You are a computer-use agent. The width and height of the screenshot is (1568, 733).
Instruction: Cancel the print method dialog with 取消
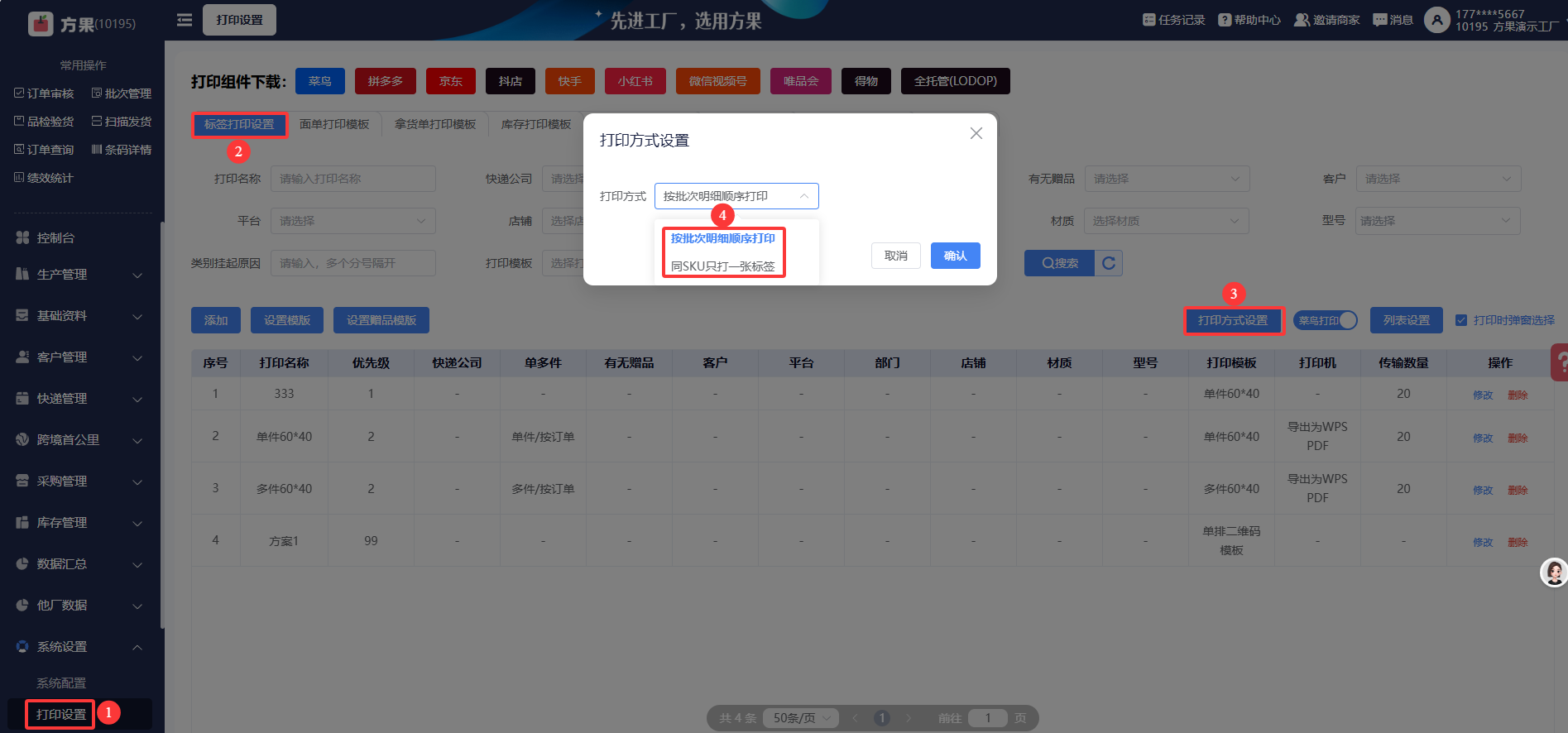[896, 256]
